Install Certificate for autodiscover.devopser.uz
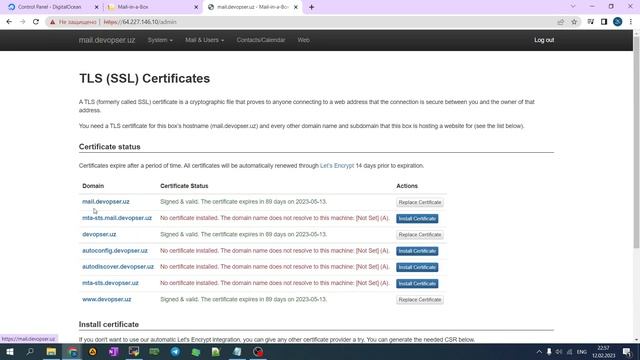640x360 pixels. click(417, 267)
